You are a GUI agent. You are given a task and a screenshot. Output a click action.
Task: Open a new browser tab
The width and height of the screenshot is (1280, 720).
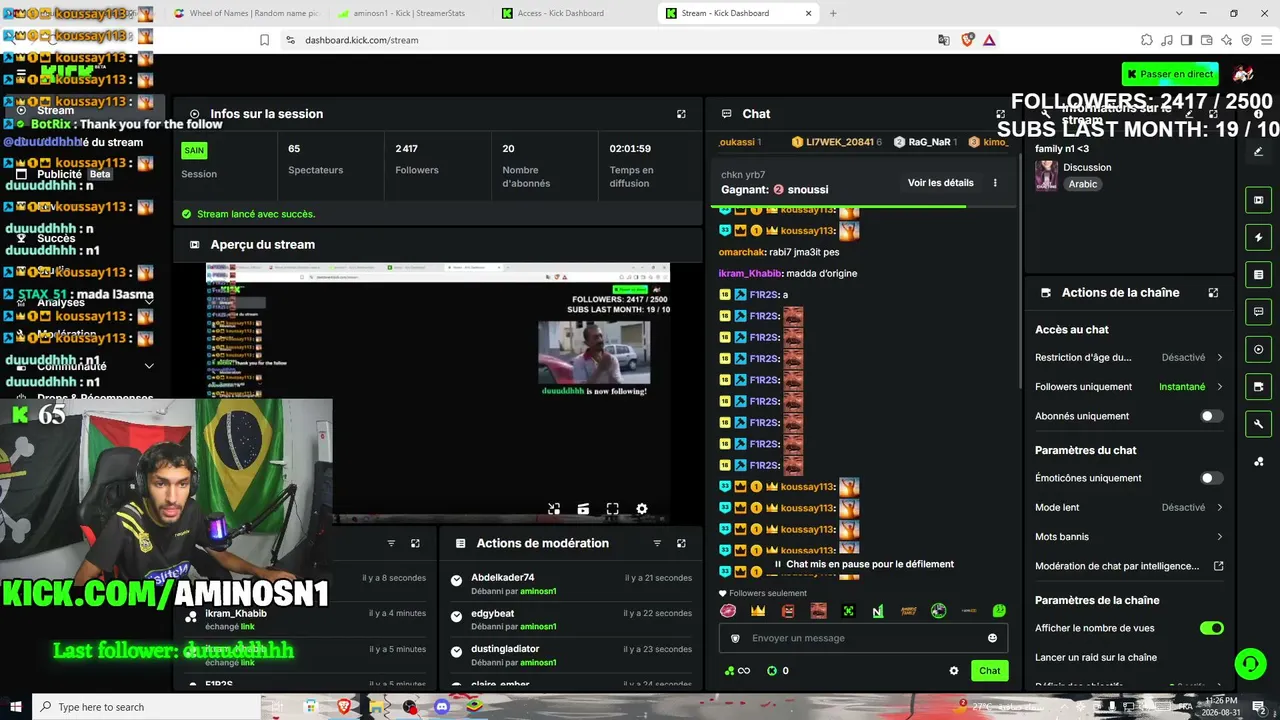point(833,13)
